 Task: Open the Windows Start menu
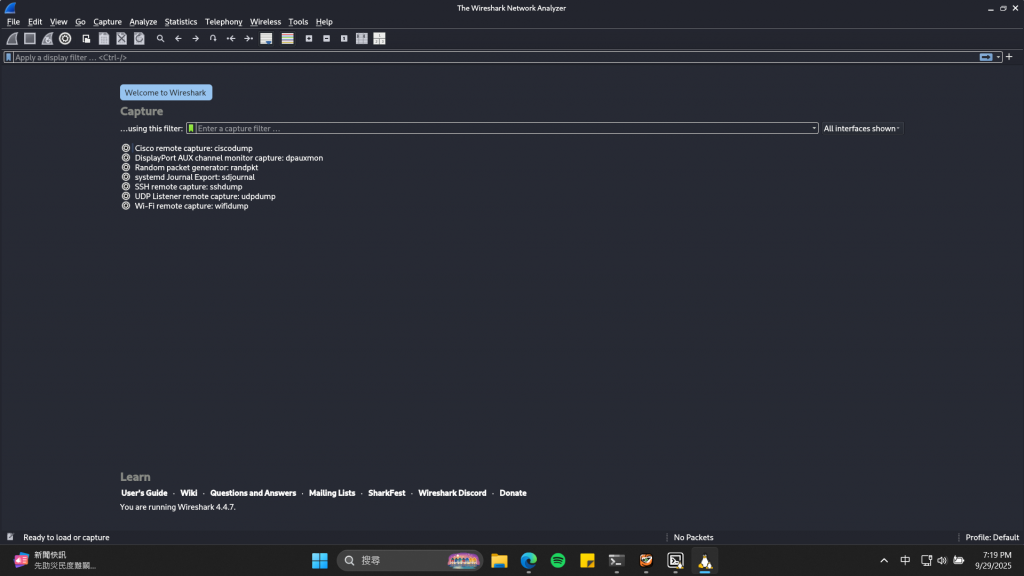click(x=319, y=560)
